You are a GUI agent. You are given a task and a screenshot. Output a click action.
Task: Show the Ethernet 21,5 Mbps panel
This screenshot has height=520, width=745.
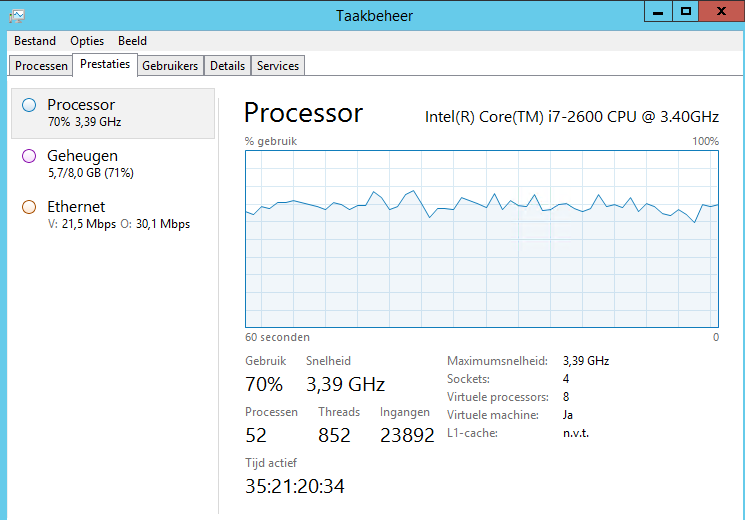[113, 215]
